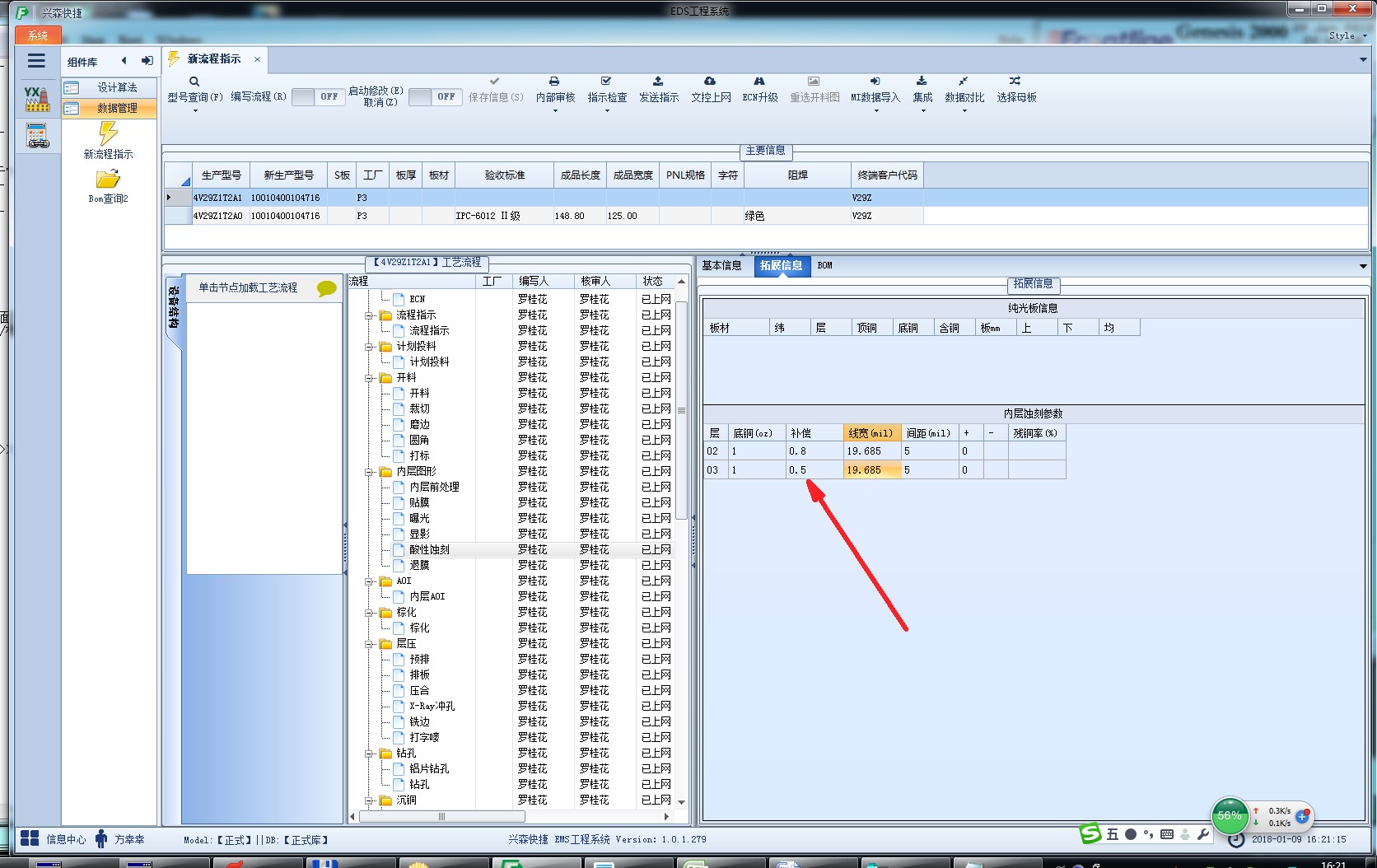Image resolution: width=1377 pixels, height=868 pixels.
Task: Click the 内部审核 printer icon
Action: click(x=554, y=82)
